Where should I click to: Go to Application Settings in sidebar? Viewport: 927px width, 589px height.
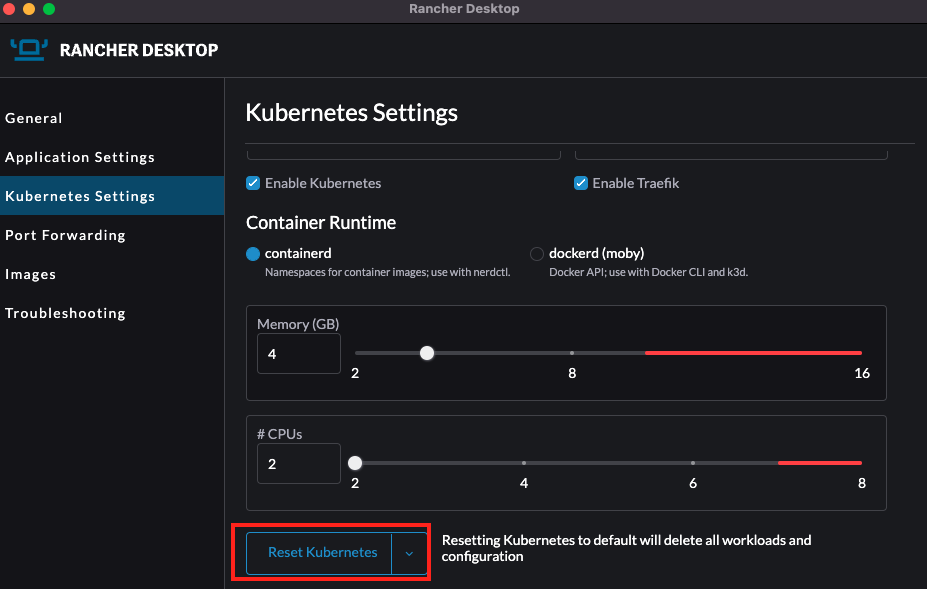click(80, 157)
